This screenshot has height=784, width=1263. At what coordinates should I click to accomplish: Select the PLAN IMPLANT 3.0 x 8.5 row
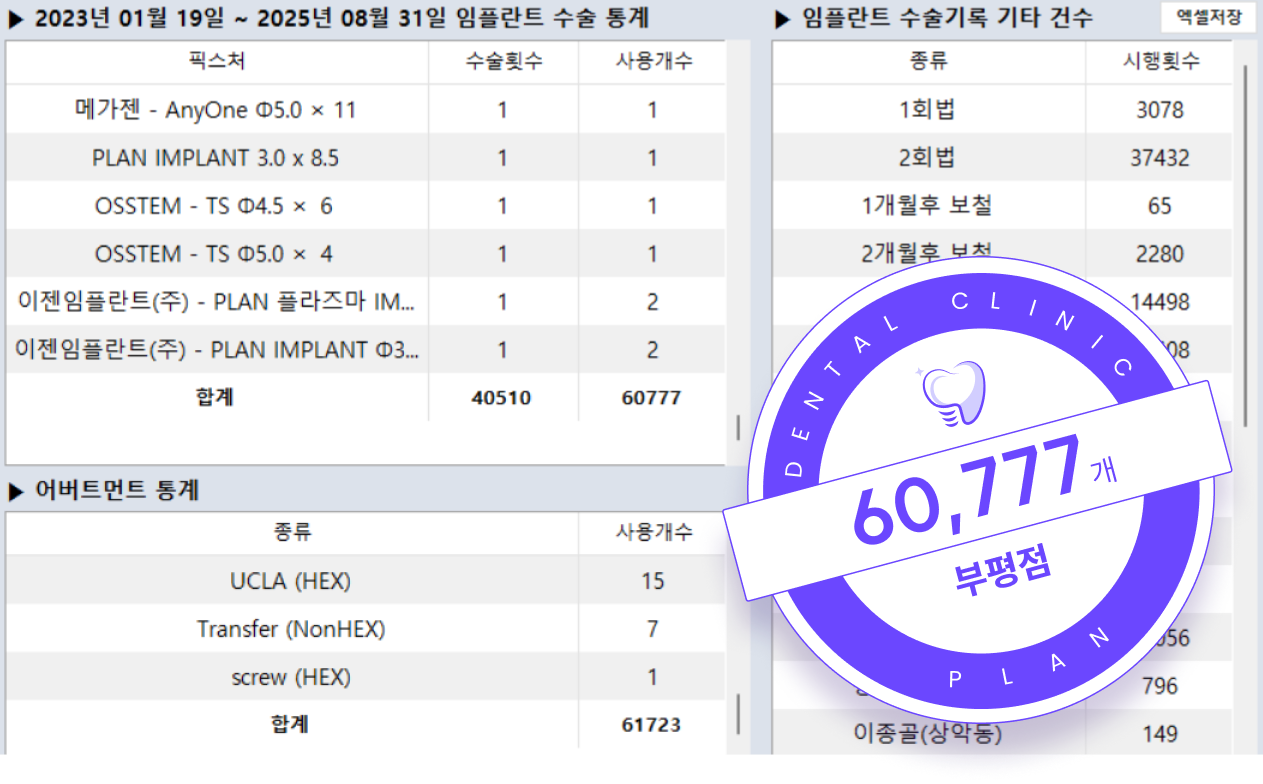coord(217,157)
